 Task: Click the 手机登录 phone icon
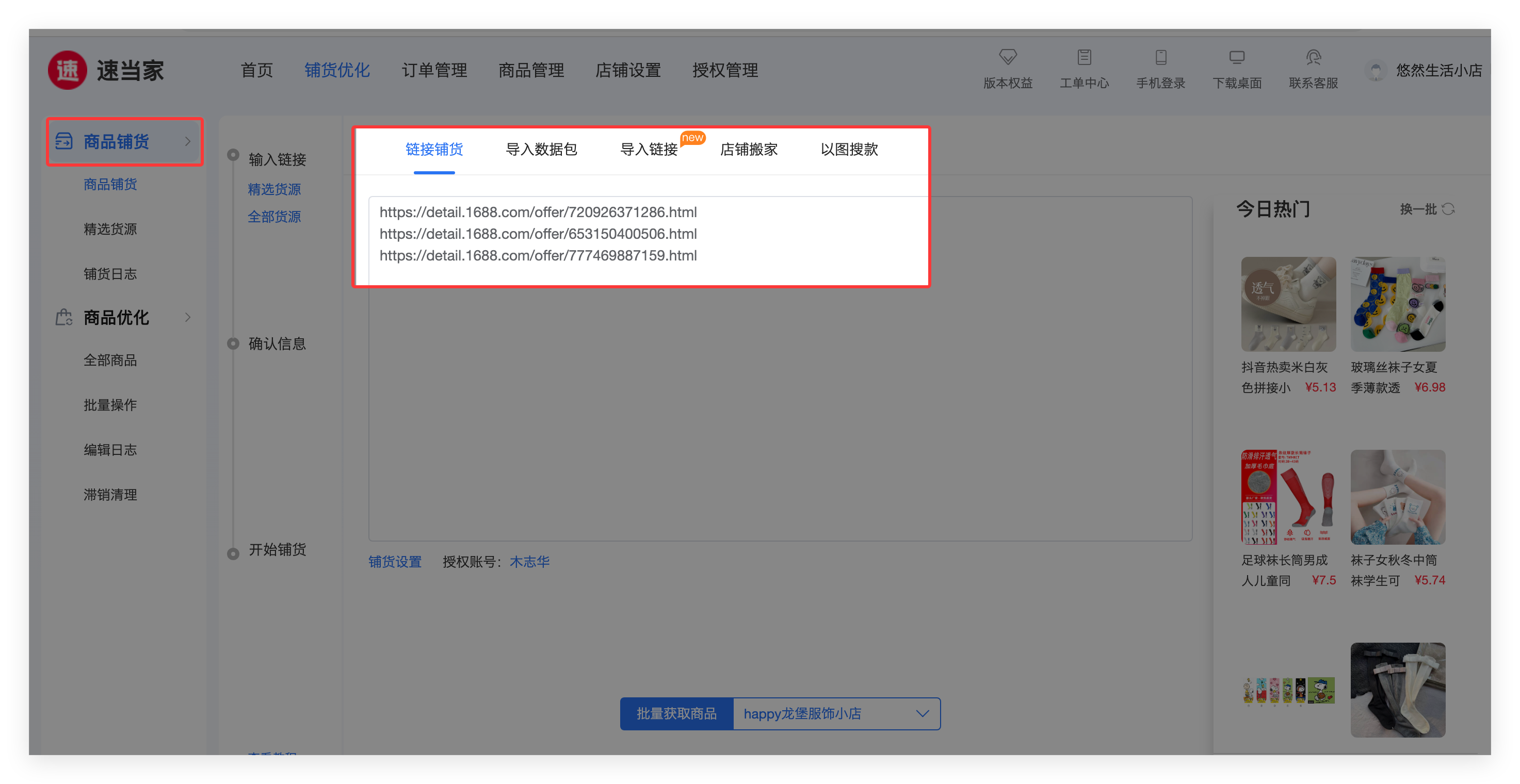(x=1161, y=57)
